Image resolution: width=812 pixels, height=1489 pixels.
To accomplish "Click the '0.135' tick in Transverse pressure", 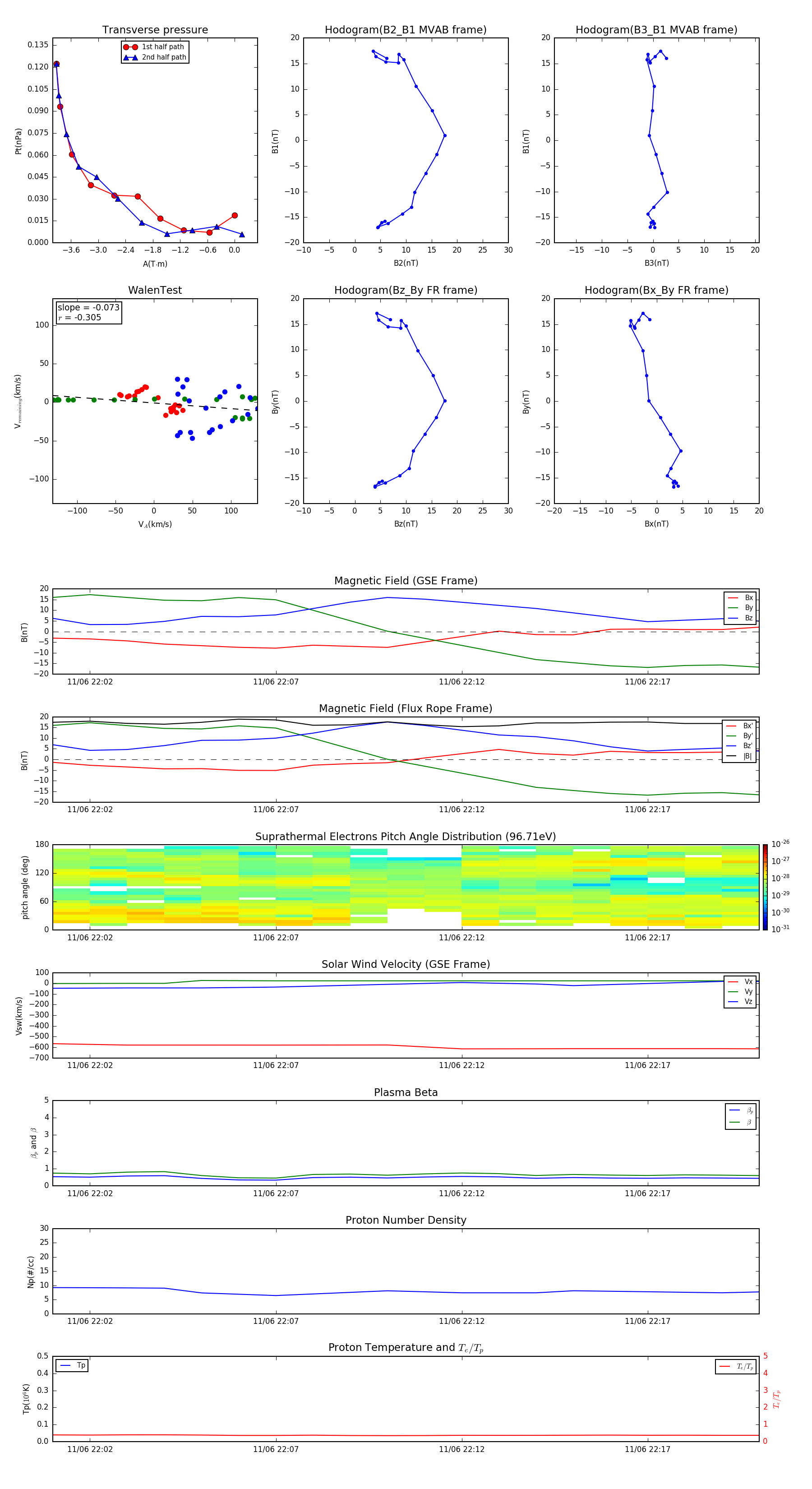I will (x=38, y=45).
